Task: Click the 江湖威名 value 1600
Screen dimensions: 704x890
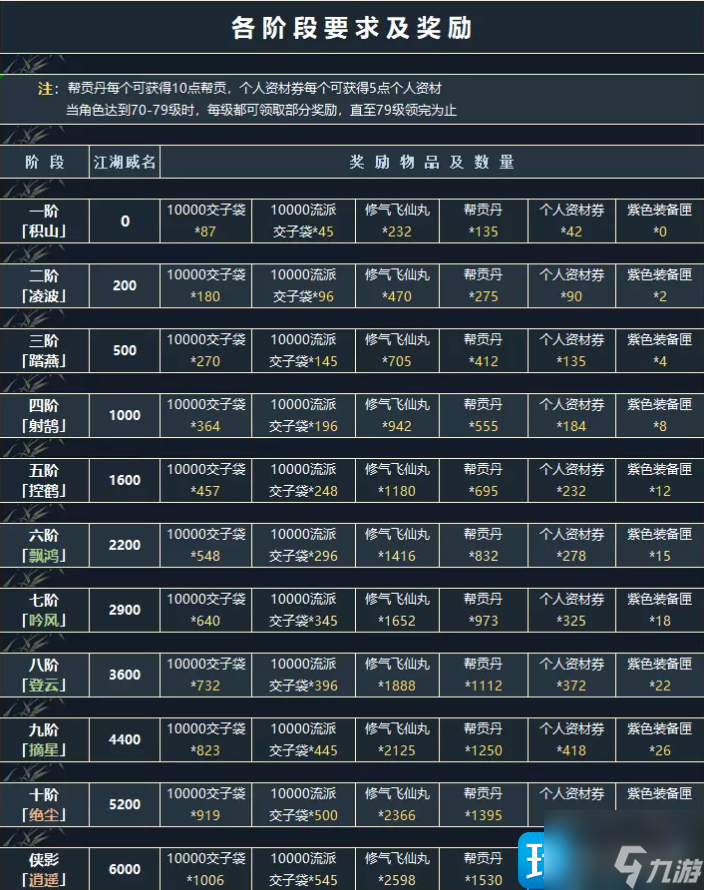Action: 124,480
